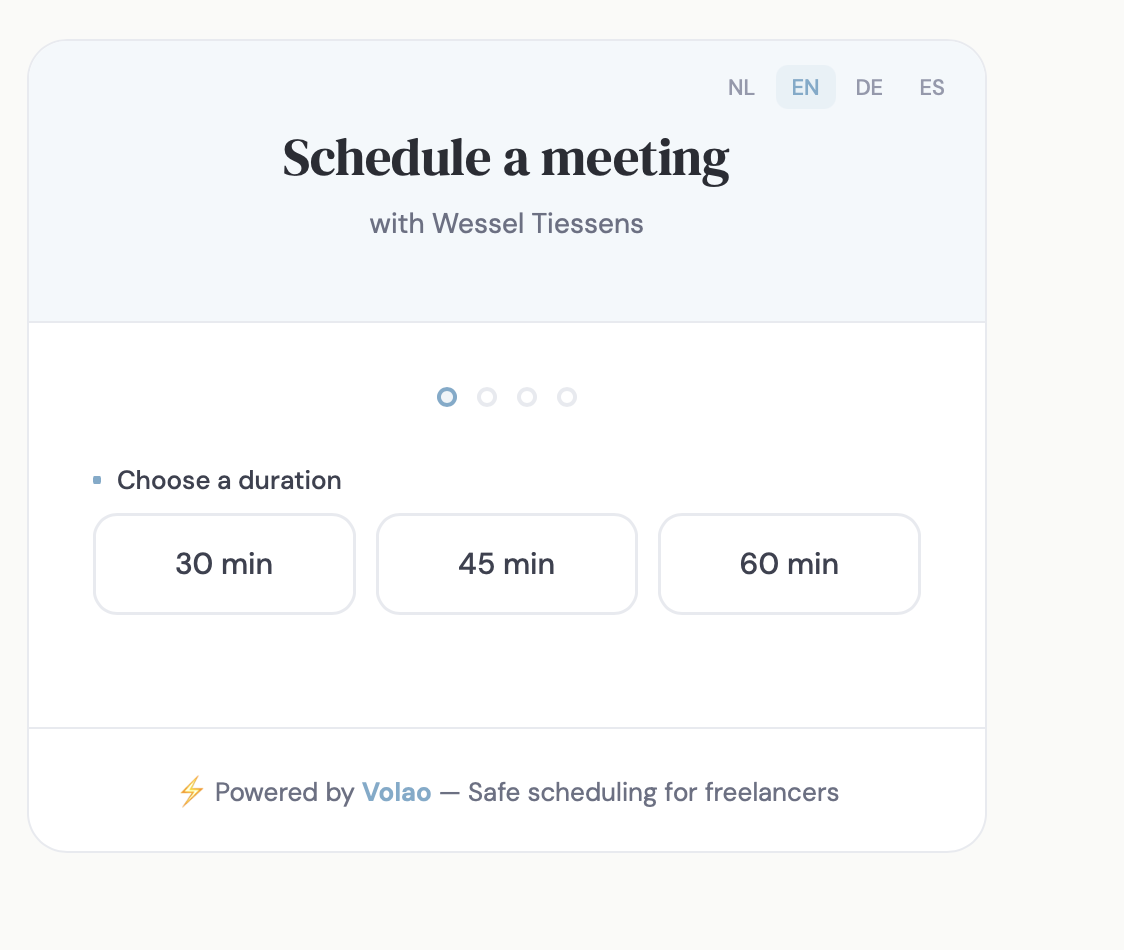Select the highlighted first step indicator dot
The height and width of the screenshot is (950, 1124).
[447, 397]
